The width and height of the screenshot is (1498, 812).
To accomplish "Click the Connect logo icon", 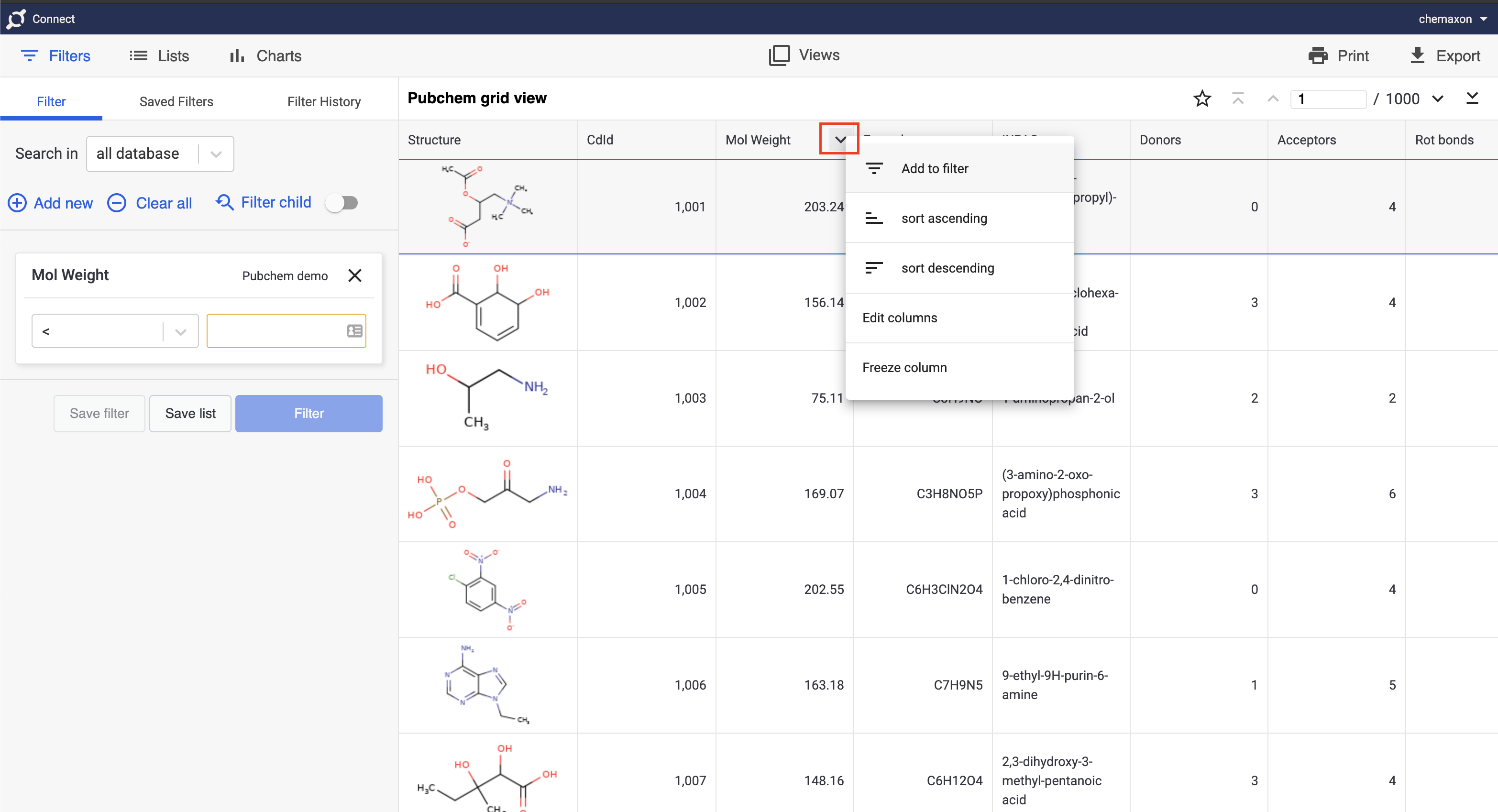I will [x=16, y=19].
